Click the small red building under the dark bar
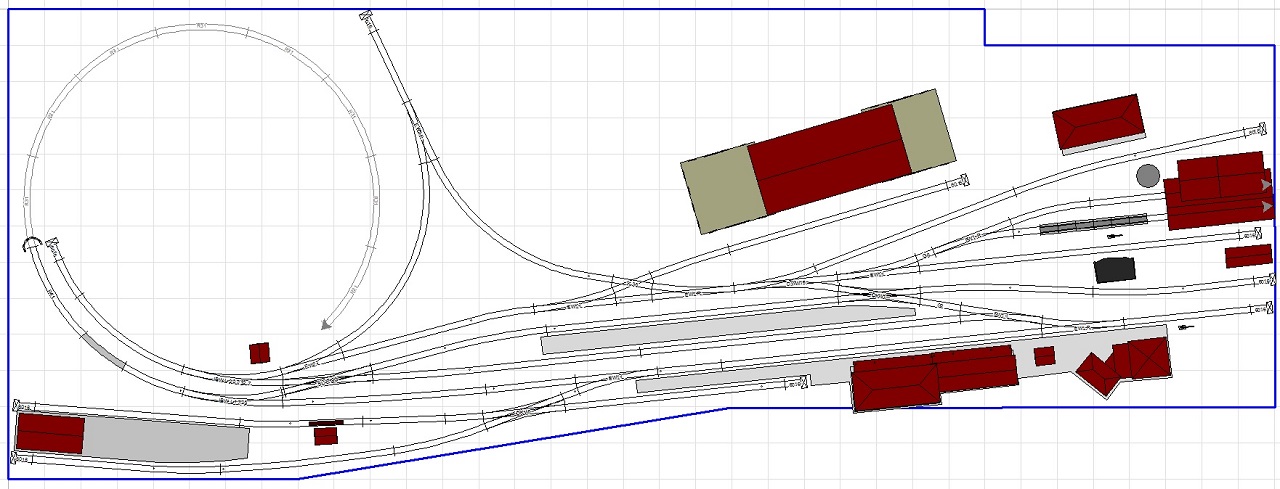The height and width of the screenshot is (489, 1280). click(x=325, y=436)
